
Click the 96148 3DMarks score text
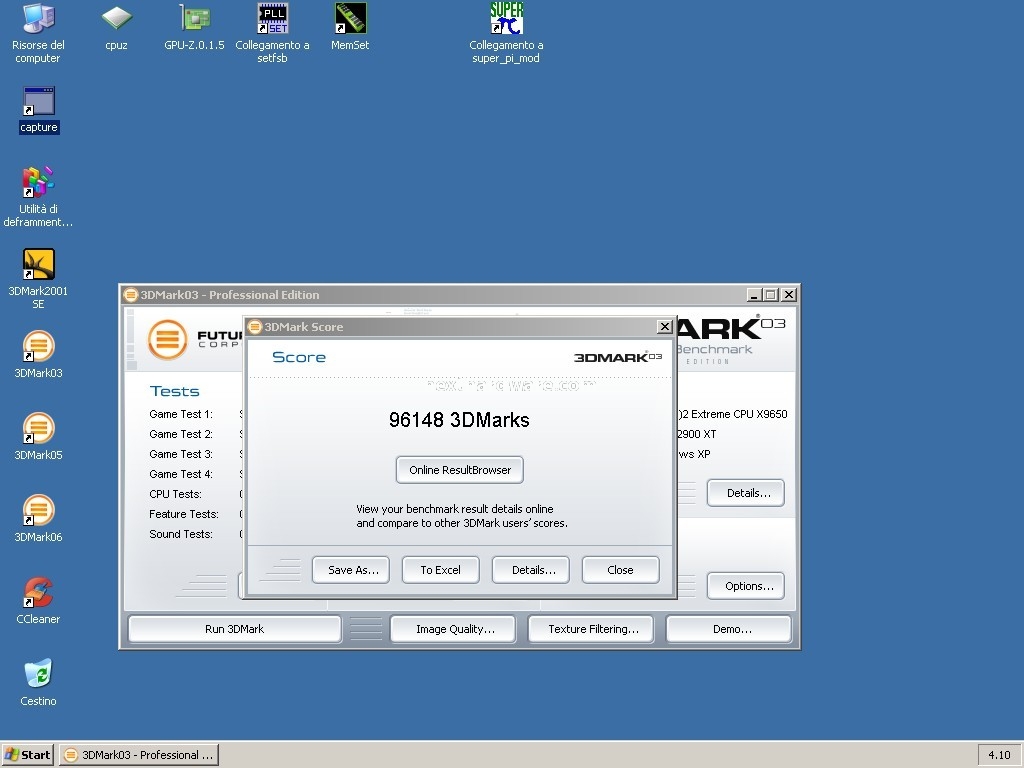coord(459,420)
